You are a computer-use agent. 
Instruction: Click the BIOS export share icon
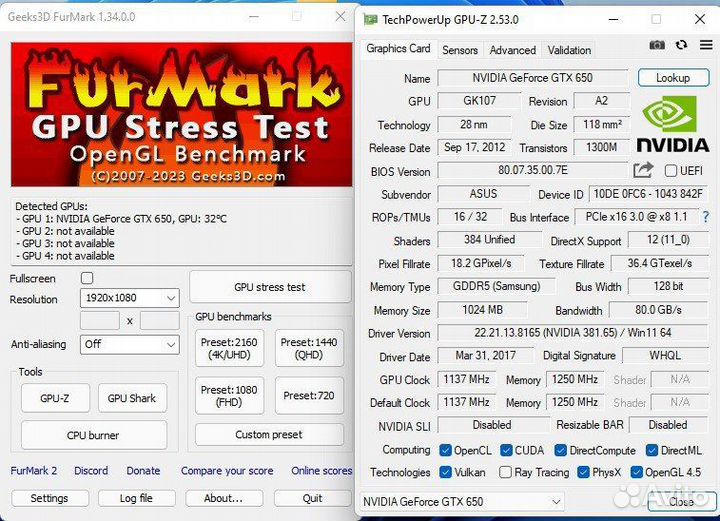(643, 170)
